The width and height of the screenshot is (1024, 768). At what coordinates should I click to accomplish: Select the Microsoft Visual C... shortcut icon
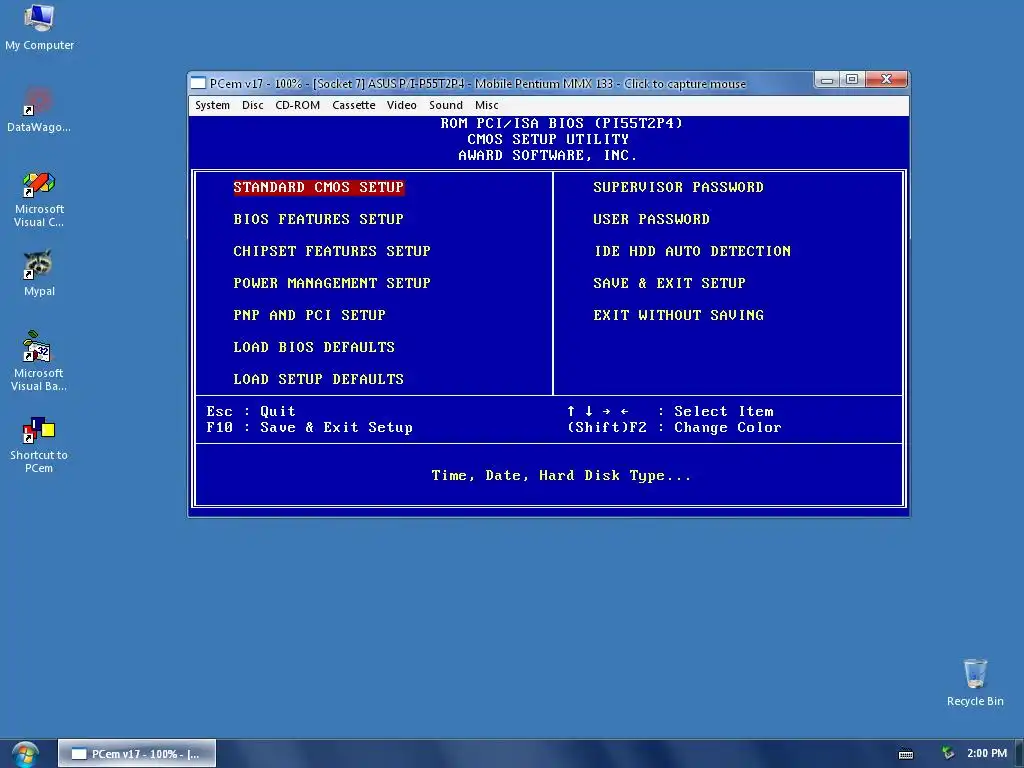(x=39, y=199)
